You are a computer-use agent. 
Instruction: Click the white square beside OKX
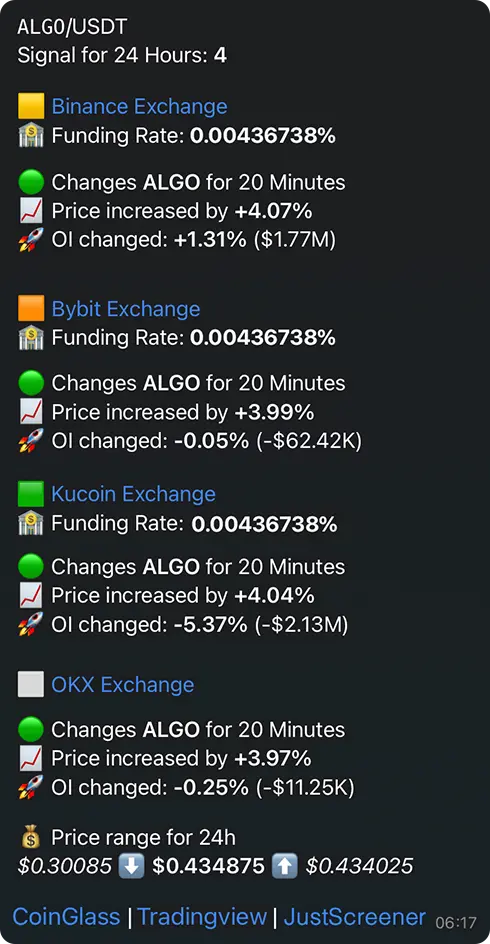31,685
